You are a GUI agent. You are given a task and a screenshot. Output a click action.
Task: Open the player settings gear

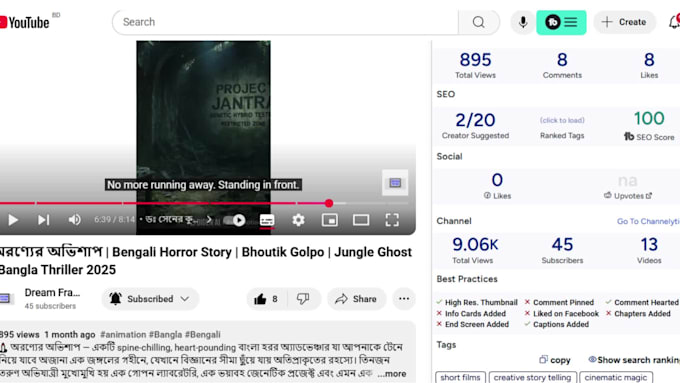[298, 220]
